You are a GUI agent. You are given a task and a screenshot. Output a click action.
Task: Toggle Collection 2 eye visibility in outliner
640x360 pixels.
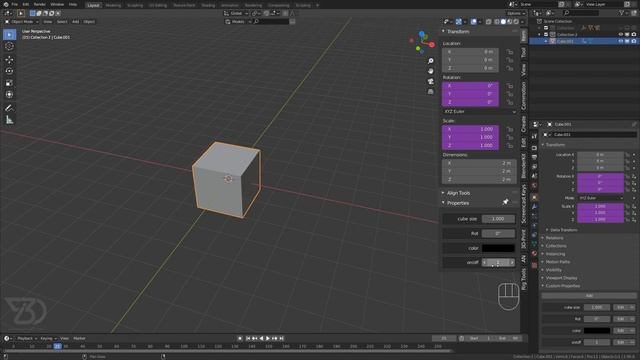click(x=620, y=35)
